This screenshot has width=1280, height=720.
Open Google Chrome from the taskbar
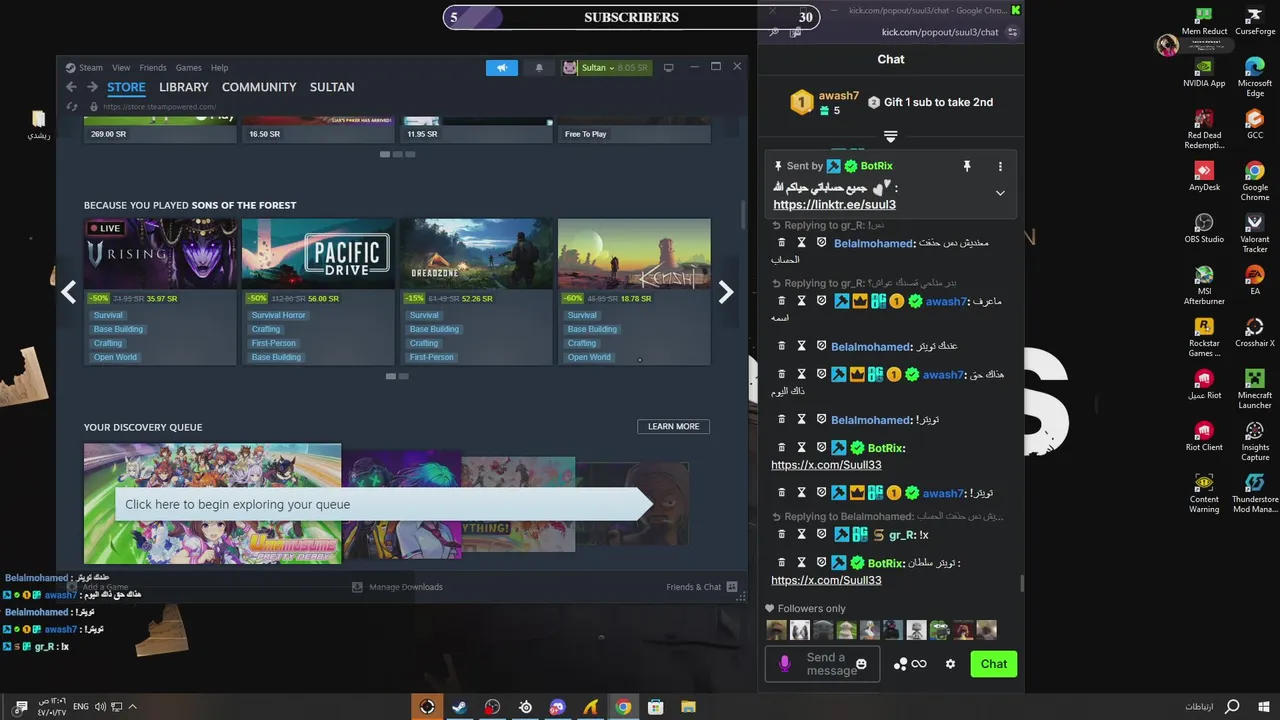(x=623, y=707)
